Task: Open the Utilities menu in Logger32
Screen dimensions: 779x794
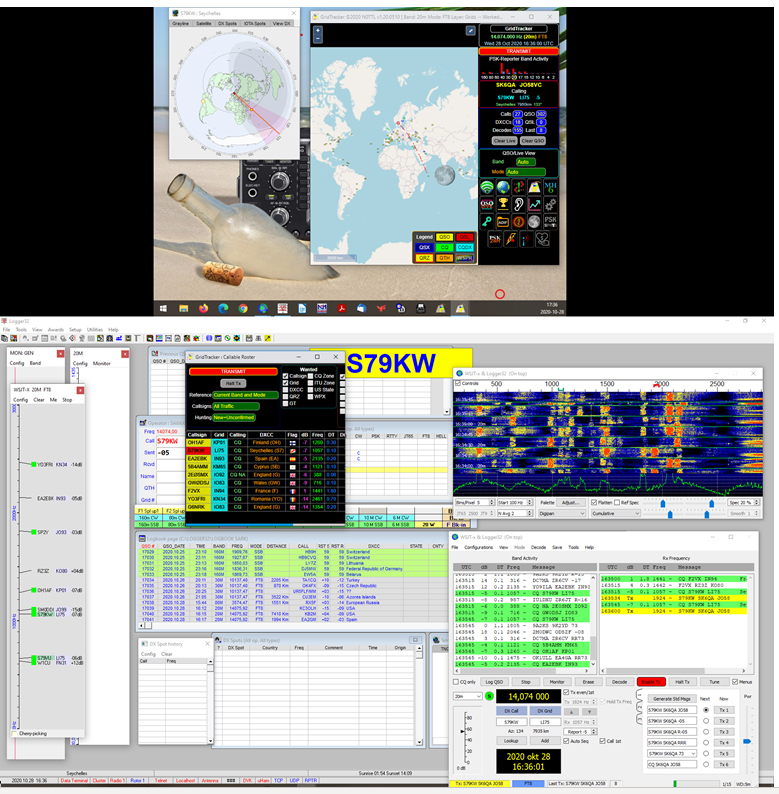Action: [95, 329]
